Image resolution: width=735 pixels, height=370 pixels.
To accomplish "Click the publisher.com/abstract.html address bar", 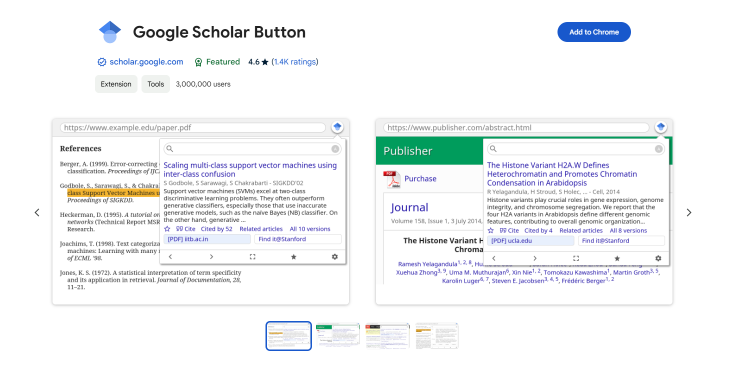I will click(516, 128).
